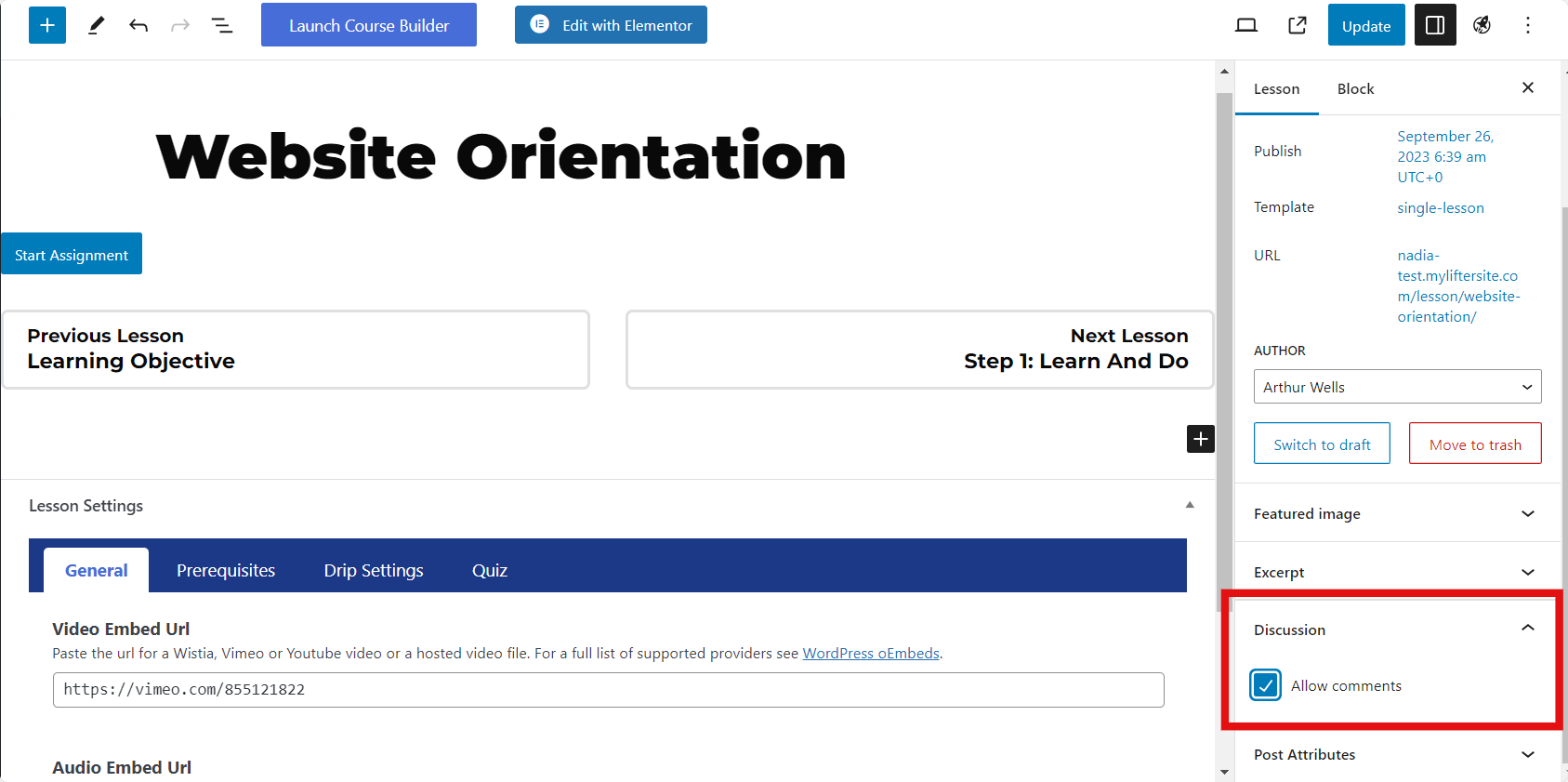Select the General settings tab
Screen dimensions: 1568x782
[97, 570]
